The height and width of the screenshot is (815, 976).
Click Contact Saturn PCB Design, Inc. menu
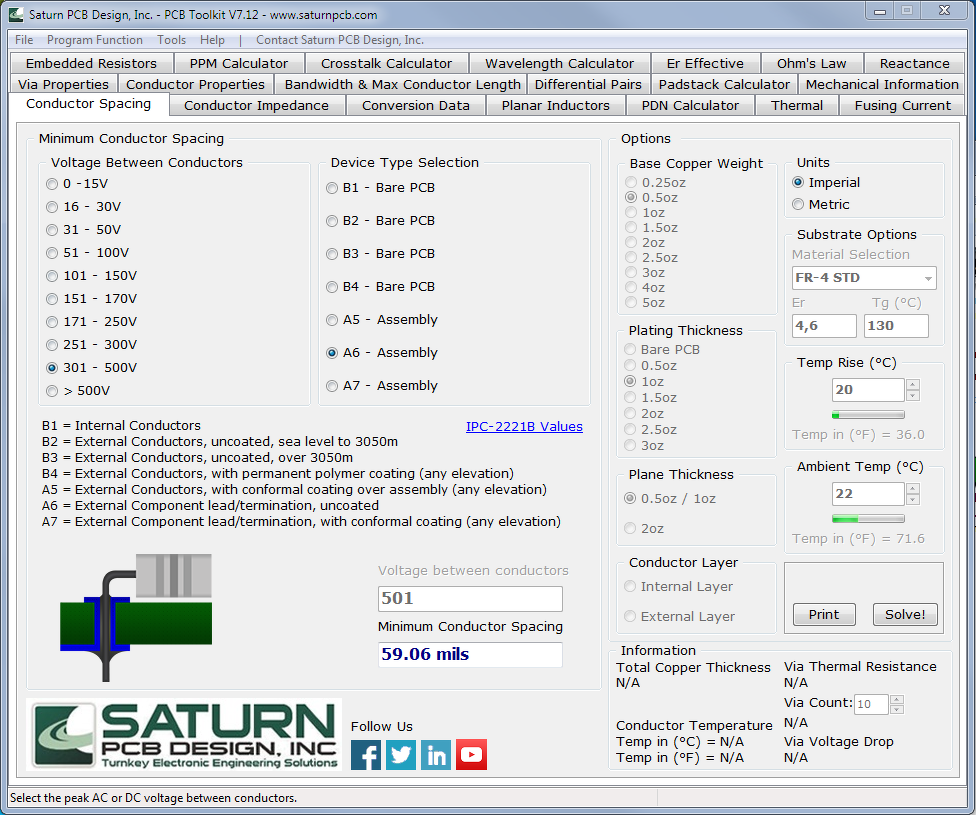[340, 40]
